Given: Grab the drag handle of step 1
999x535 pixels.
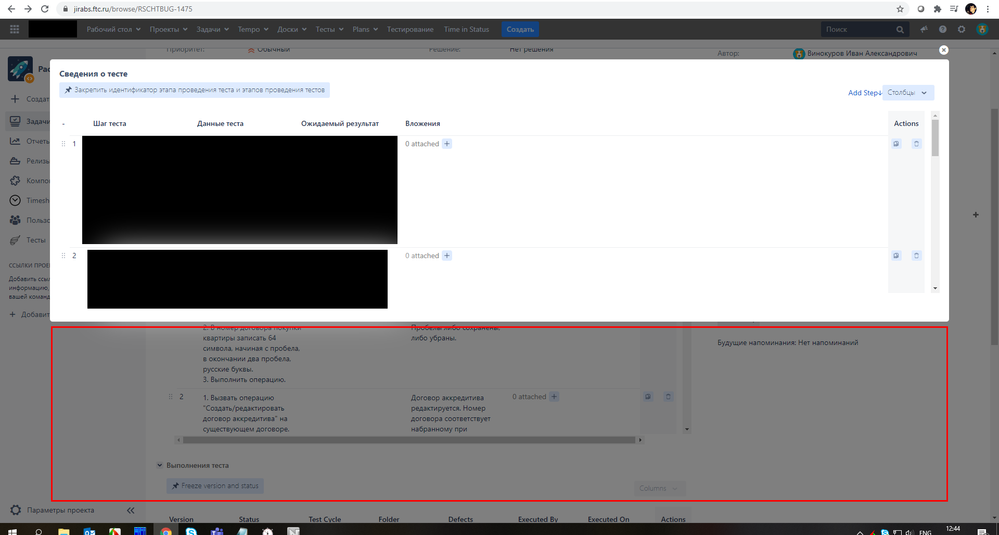Looking at the screenshot, I should 63,144.
